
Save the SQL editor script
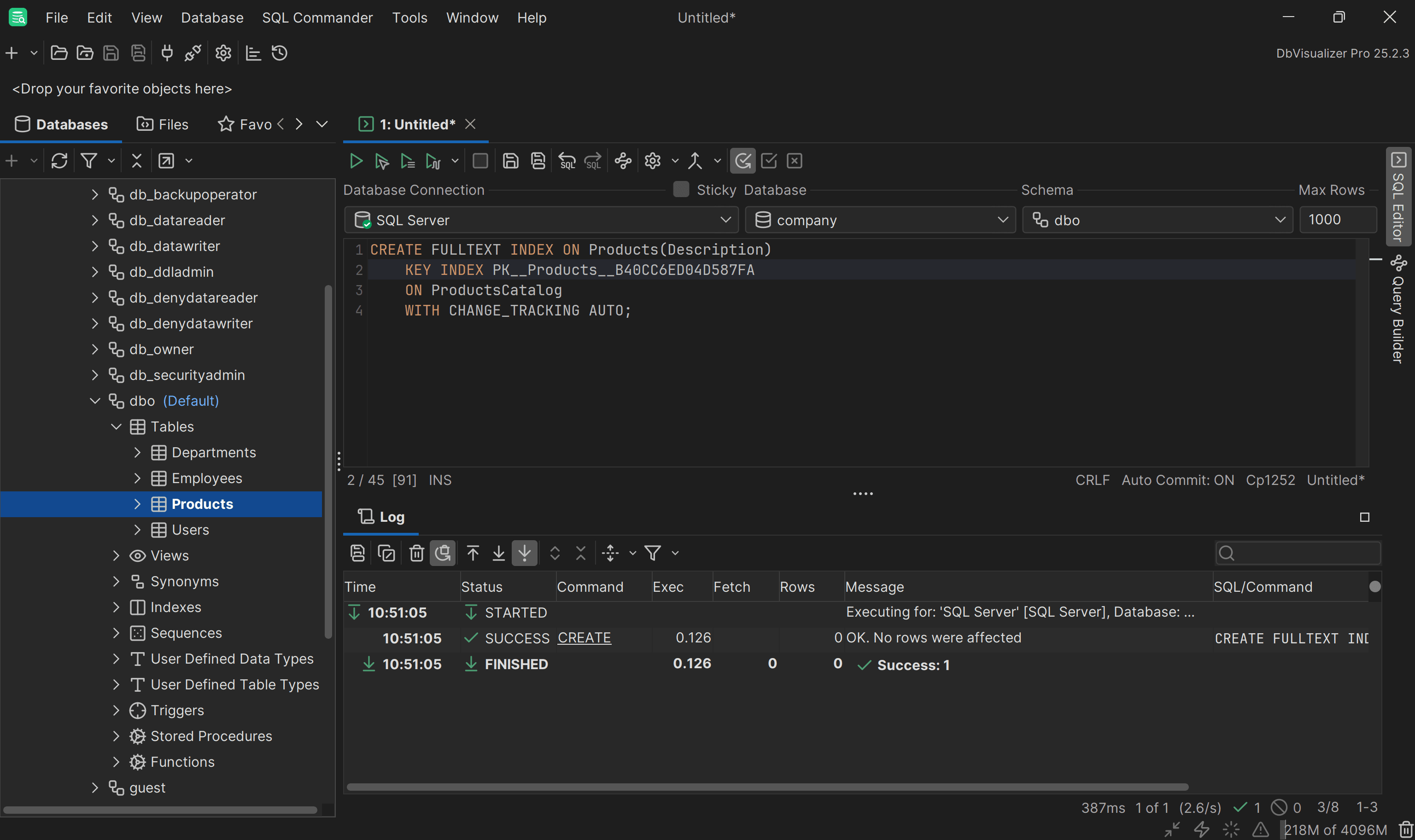tap(510, 161)
